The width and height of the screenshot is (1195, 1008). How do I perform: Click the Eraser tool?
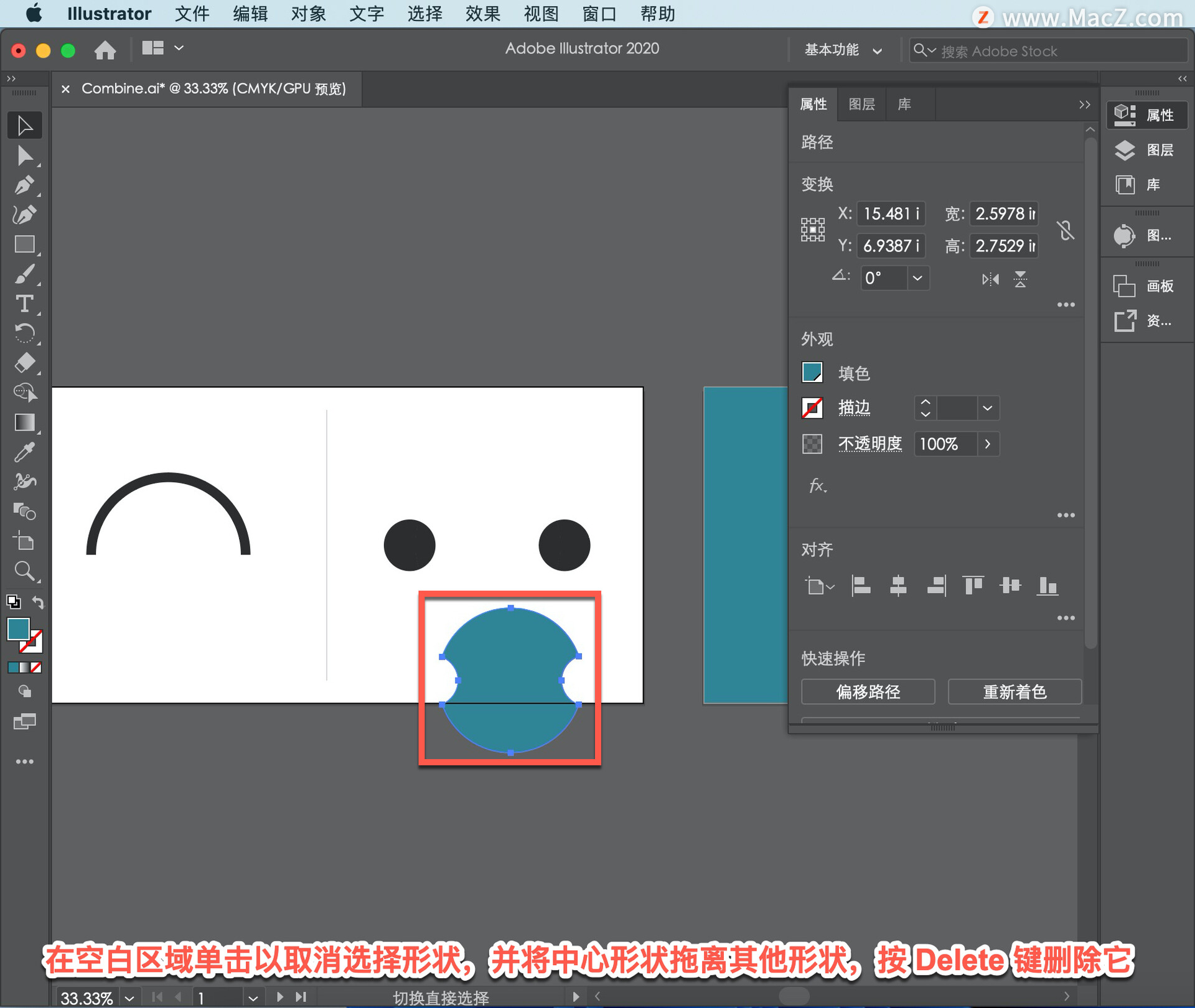(24, 363)
